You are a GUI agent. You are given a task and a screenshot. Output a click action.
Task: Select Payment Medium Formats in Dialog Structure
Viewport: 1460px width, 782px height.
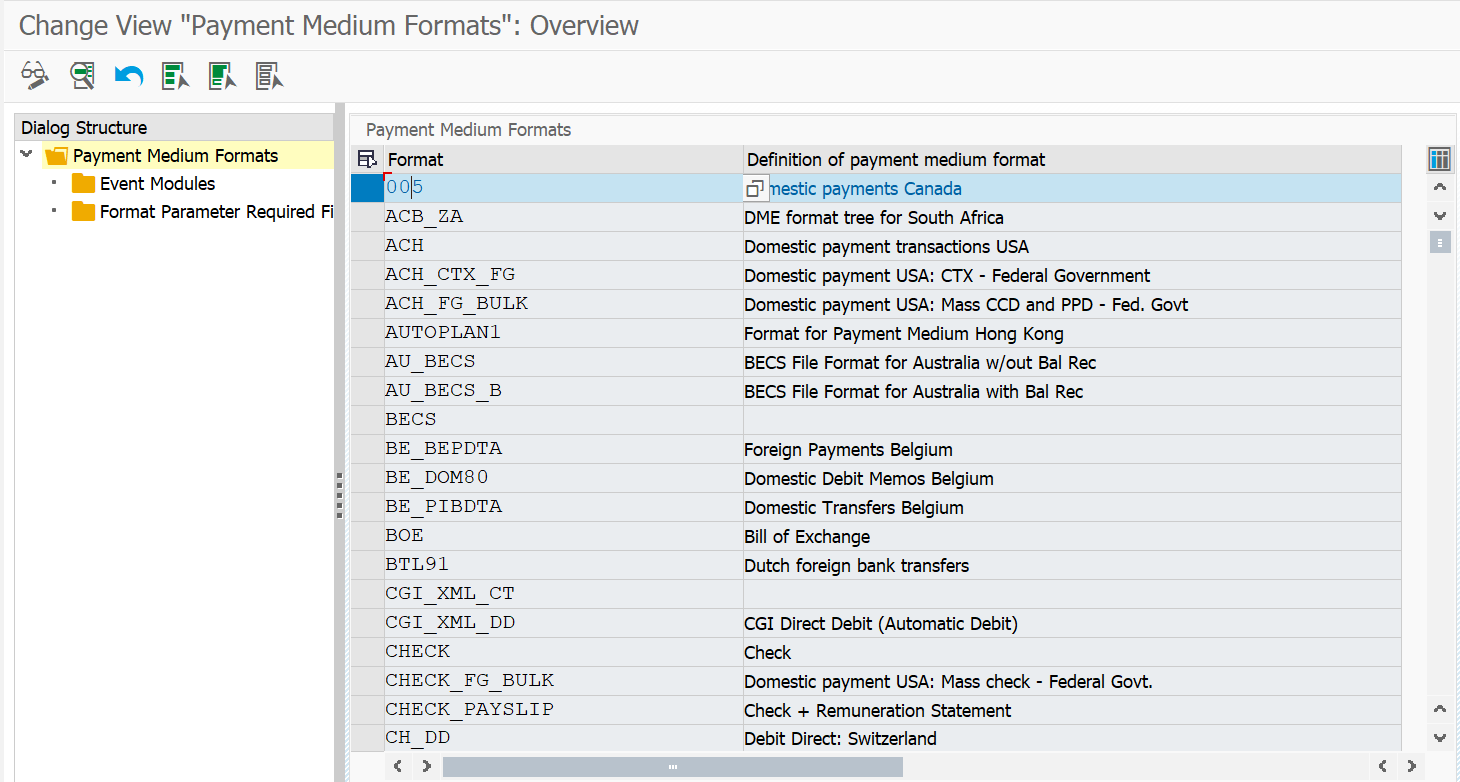click(x=175, y=156)
